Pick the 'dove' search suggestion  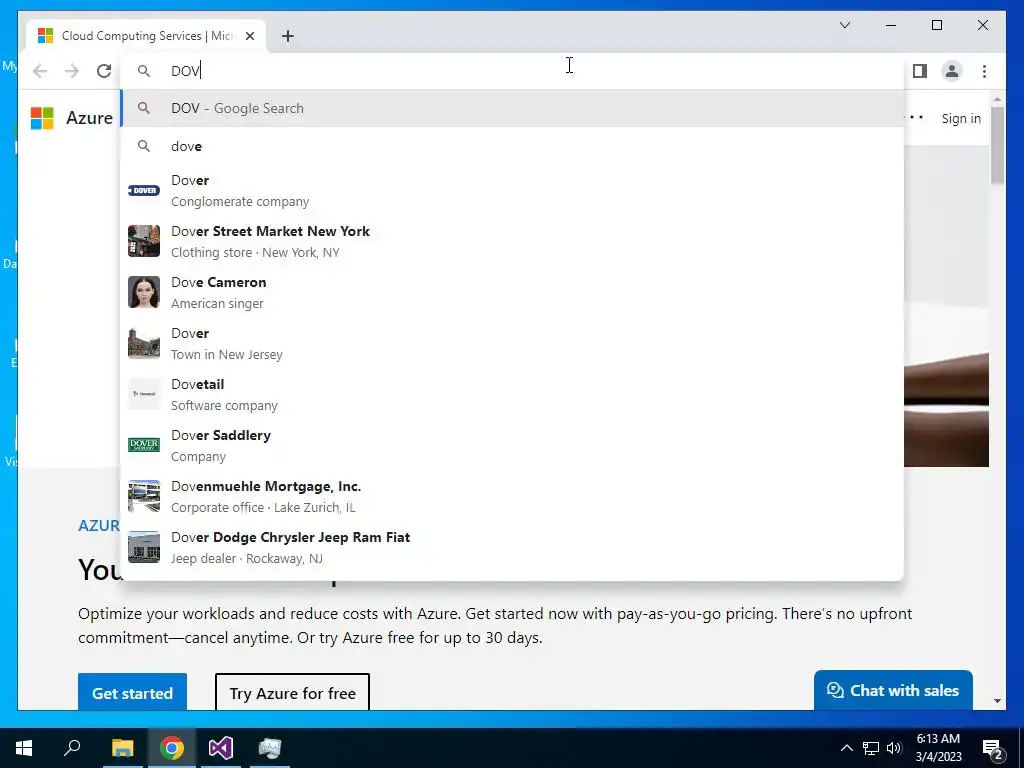tap(513, 146)
